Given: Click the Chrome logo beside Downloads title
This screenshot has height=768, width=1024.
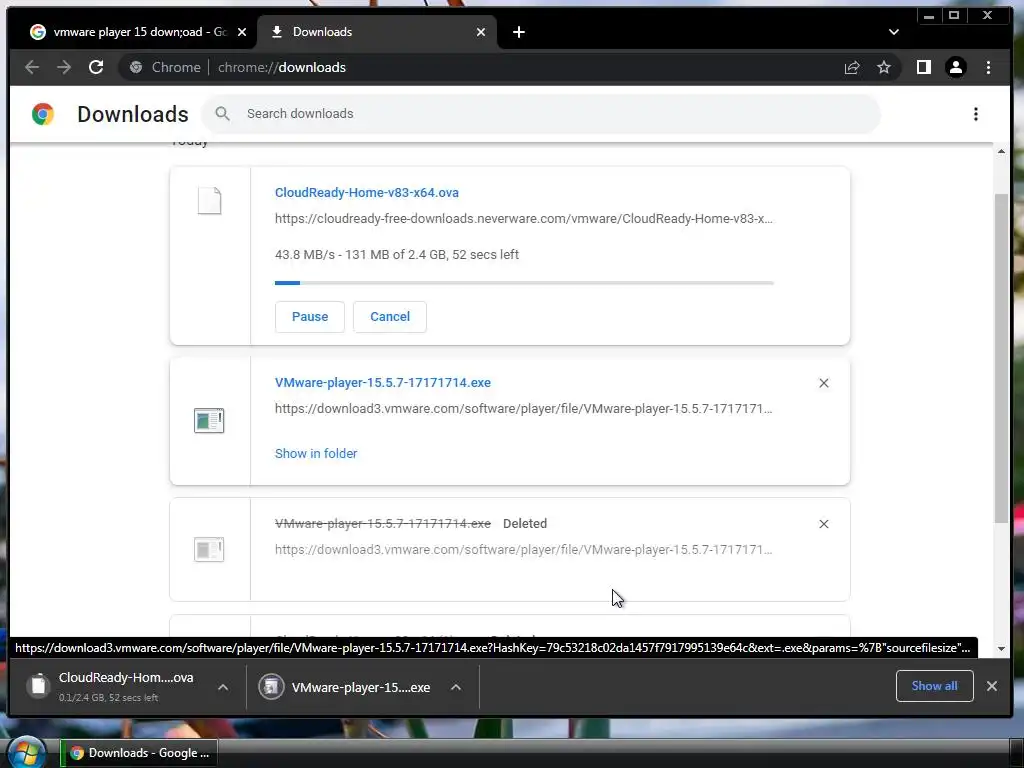Looking at the screenshot, I should [43, 114].
